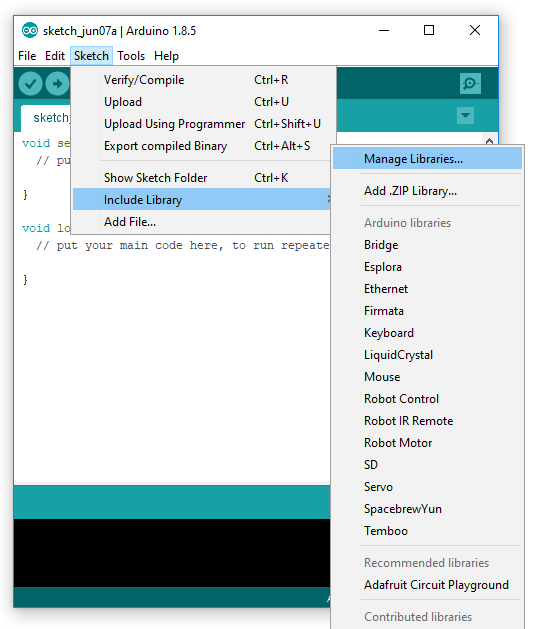Click inside the code editor loop comment line

pos(182,245)
